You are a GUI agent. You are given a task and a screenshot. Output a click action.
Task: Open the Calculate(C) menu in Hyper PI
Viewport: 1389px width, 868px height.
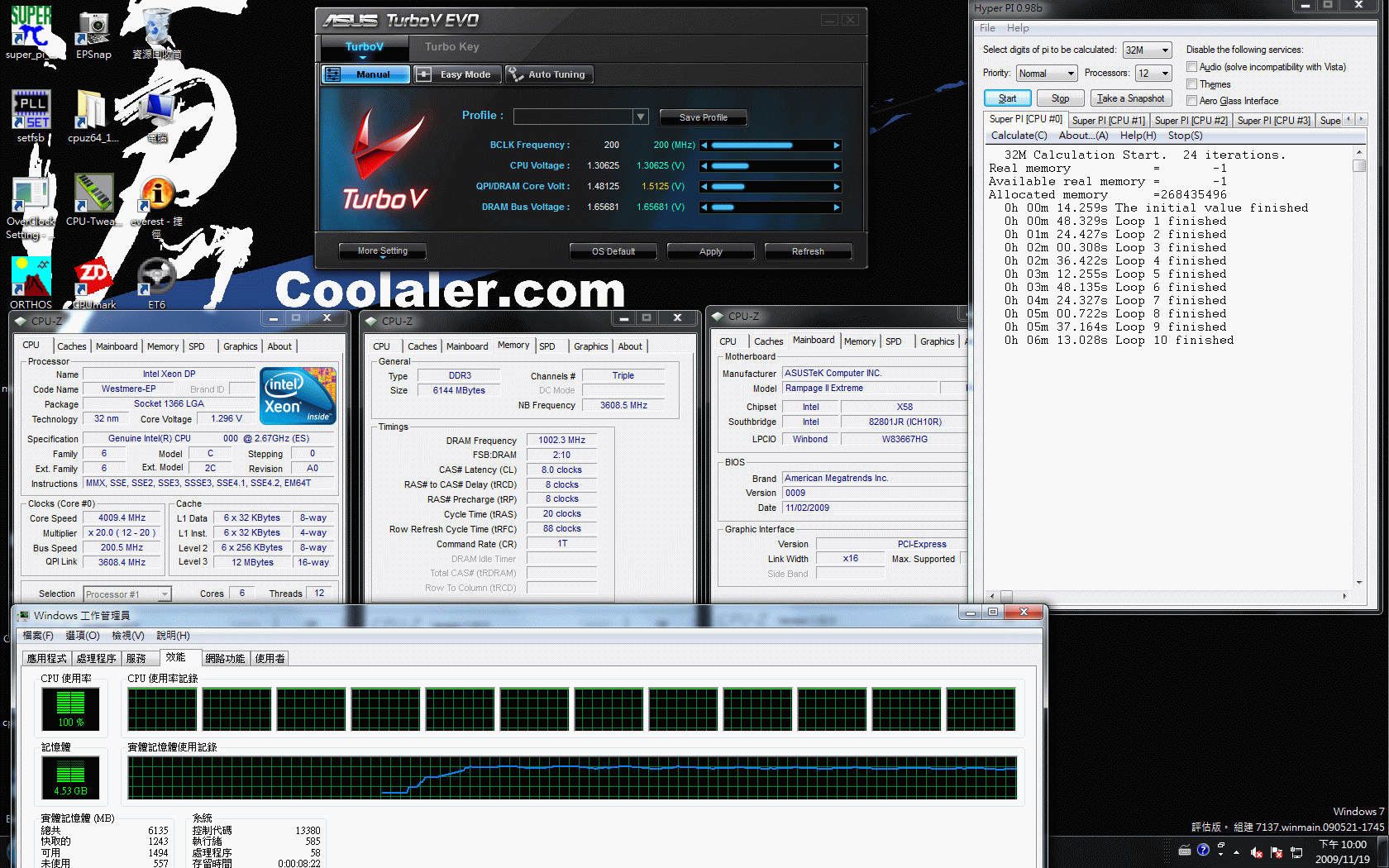(x=1019, y=136)
